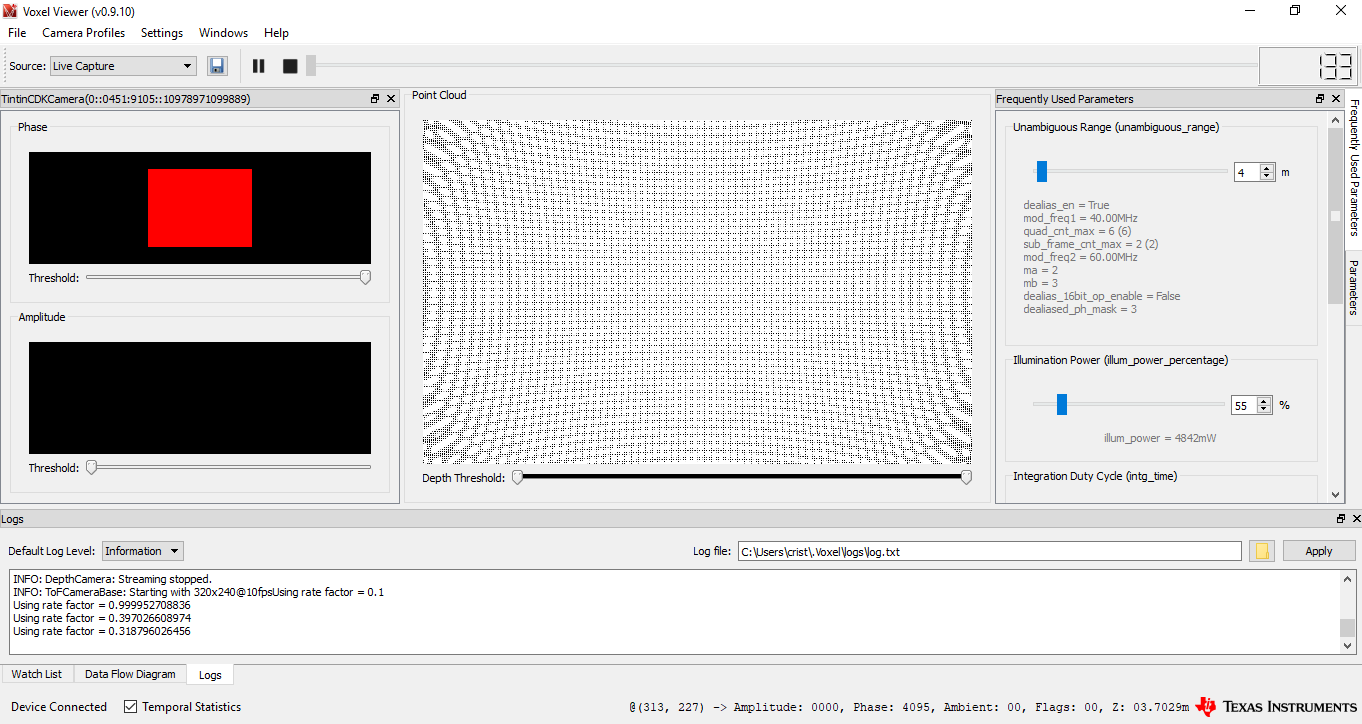
Task: Click the illumination power value field
Action: [1244, 405]
